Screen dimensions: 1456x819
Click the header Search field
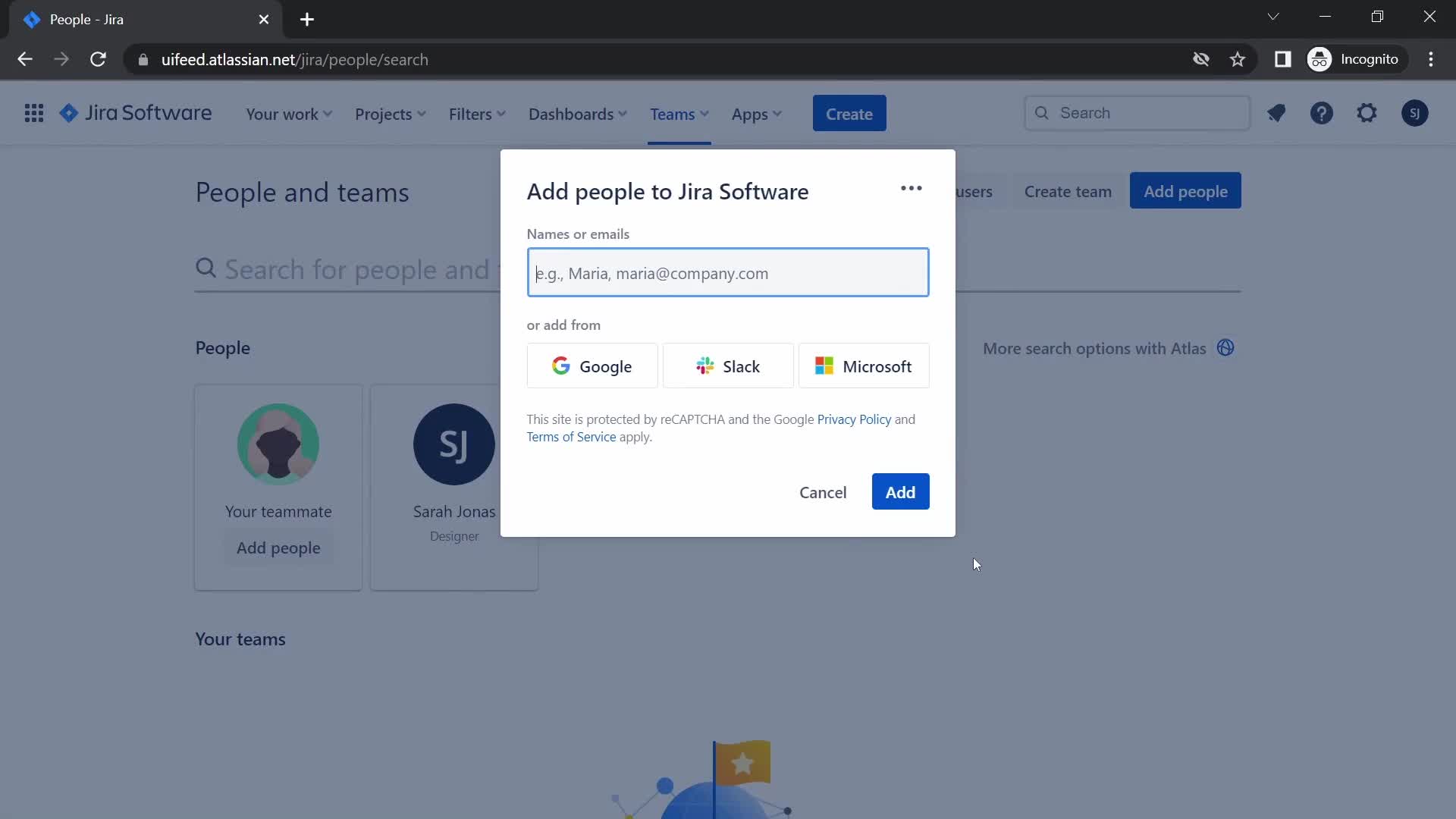click(1137, 113)
